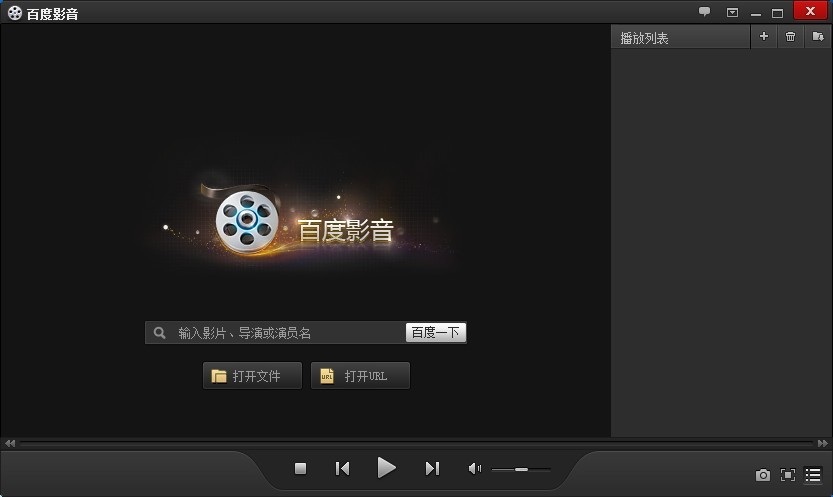Skip to the previous track
This screenshot has width=833, height=497.
(x=342, y=468)
